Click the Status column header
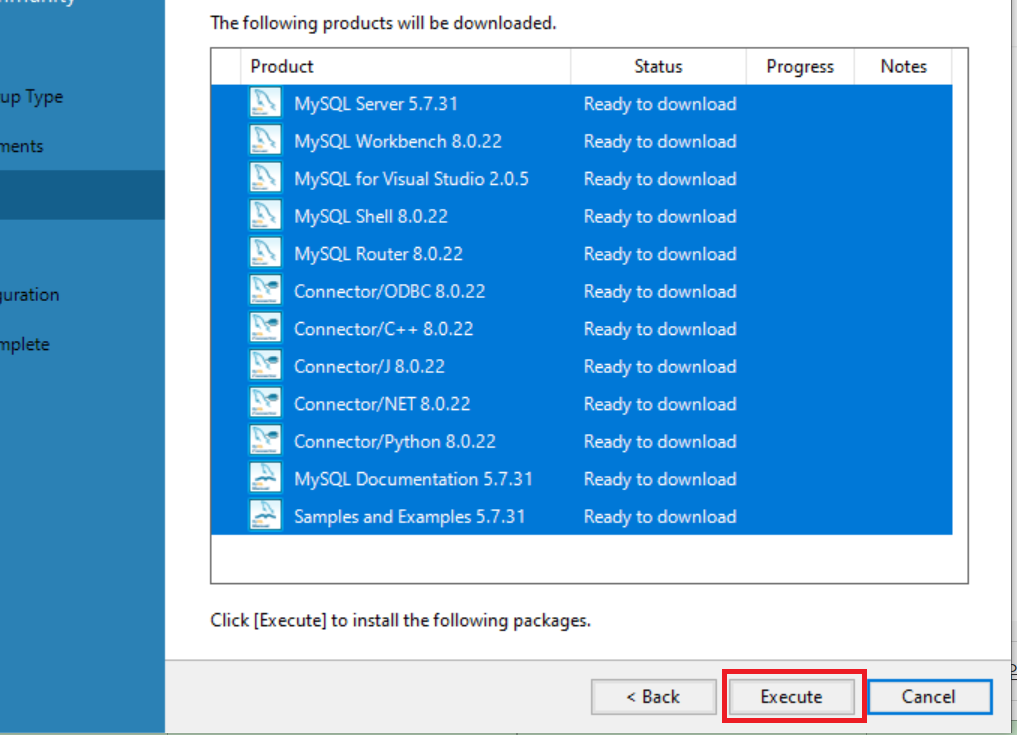Image resolution: width=1017 pixels, height=735 pixels. coord(658,66)
